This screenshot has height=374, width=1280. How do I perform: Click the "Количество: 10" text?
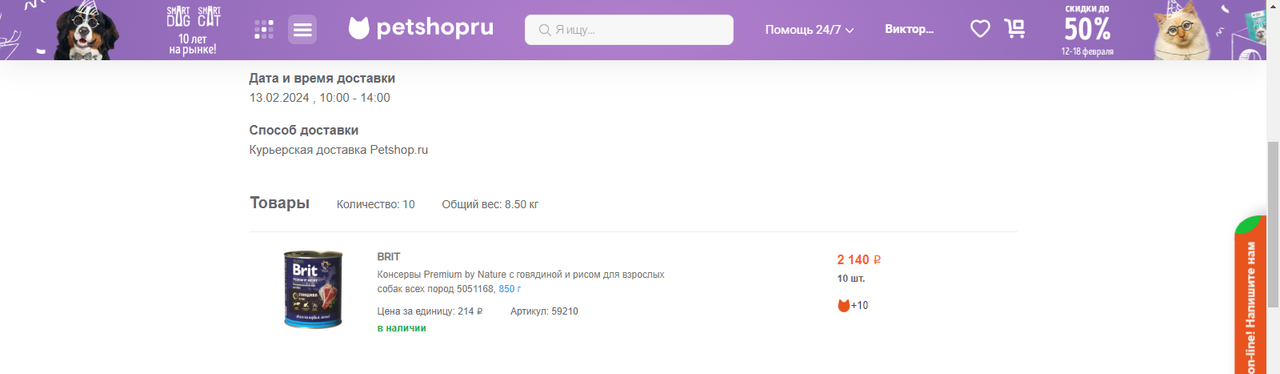pyautogui.click(x=376, y=204)
